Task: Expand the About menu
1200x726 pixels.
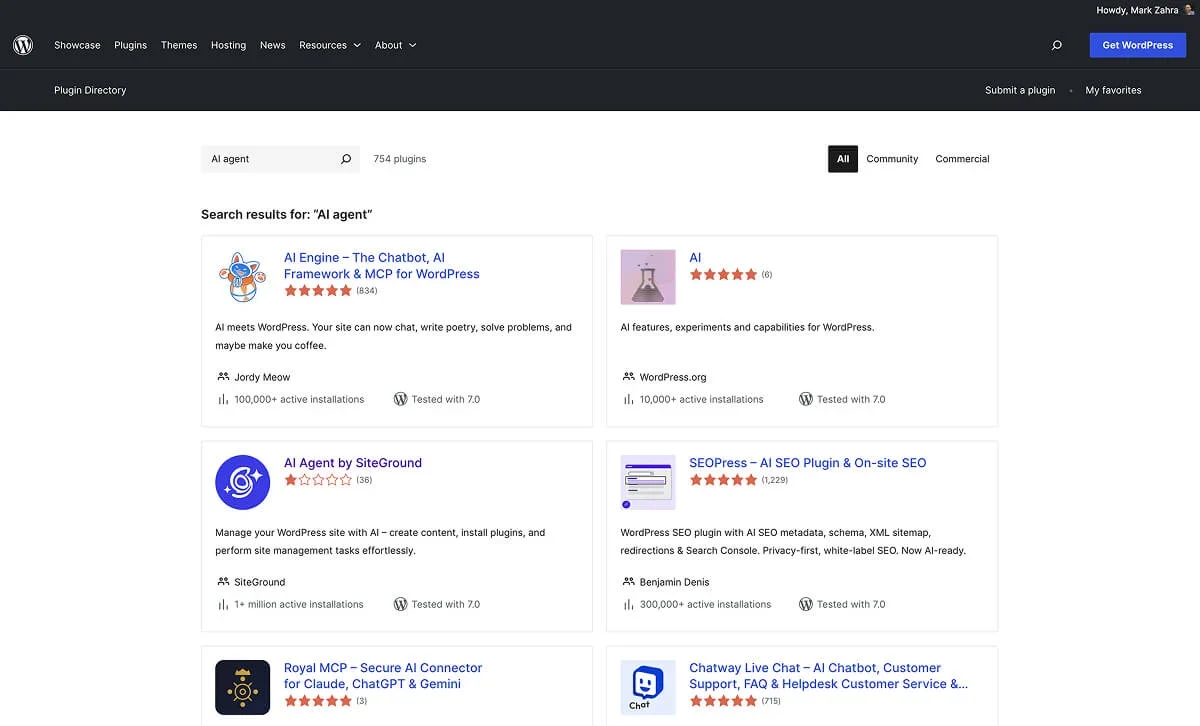Action: pyautogui.click(x=396, y=45)
